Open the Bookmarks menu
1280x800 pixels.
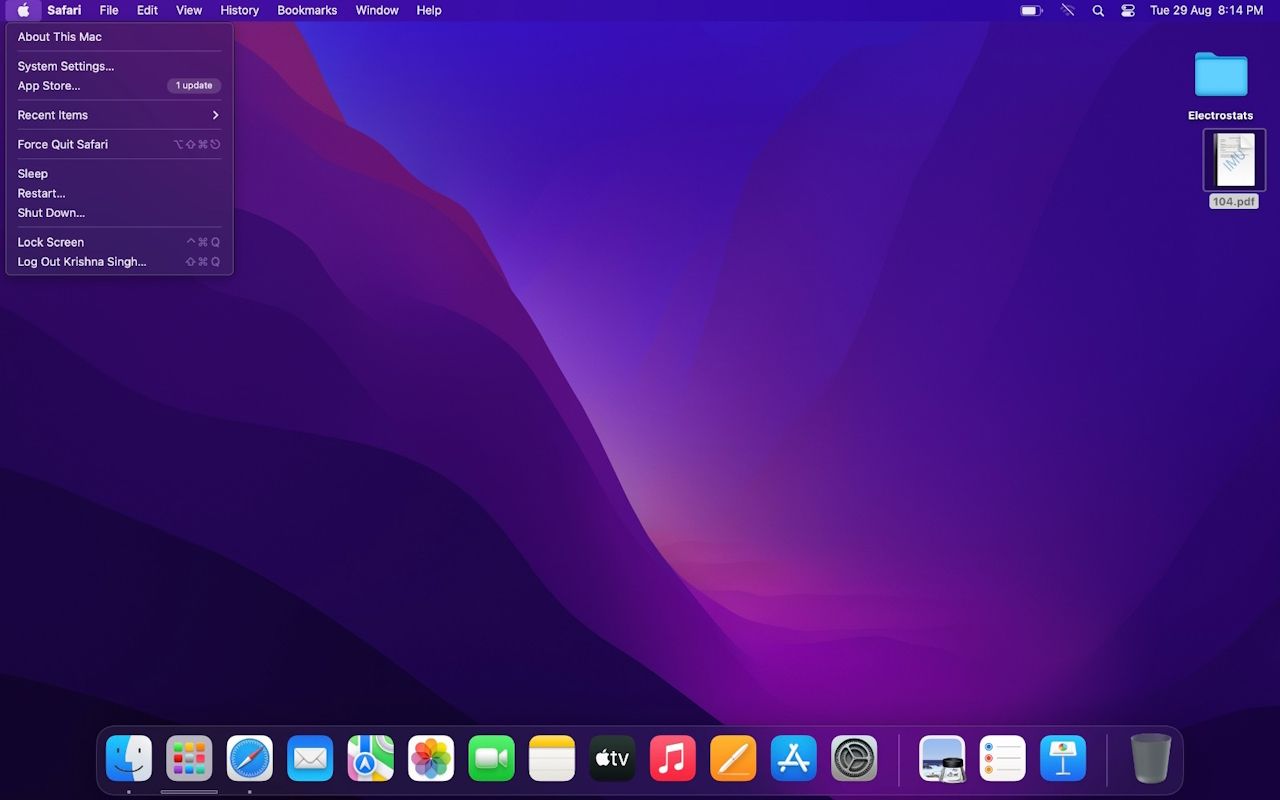[x=307, y=10]
